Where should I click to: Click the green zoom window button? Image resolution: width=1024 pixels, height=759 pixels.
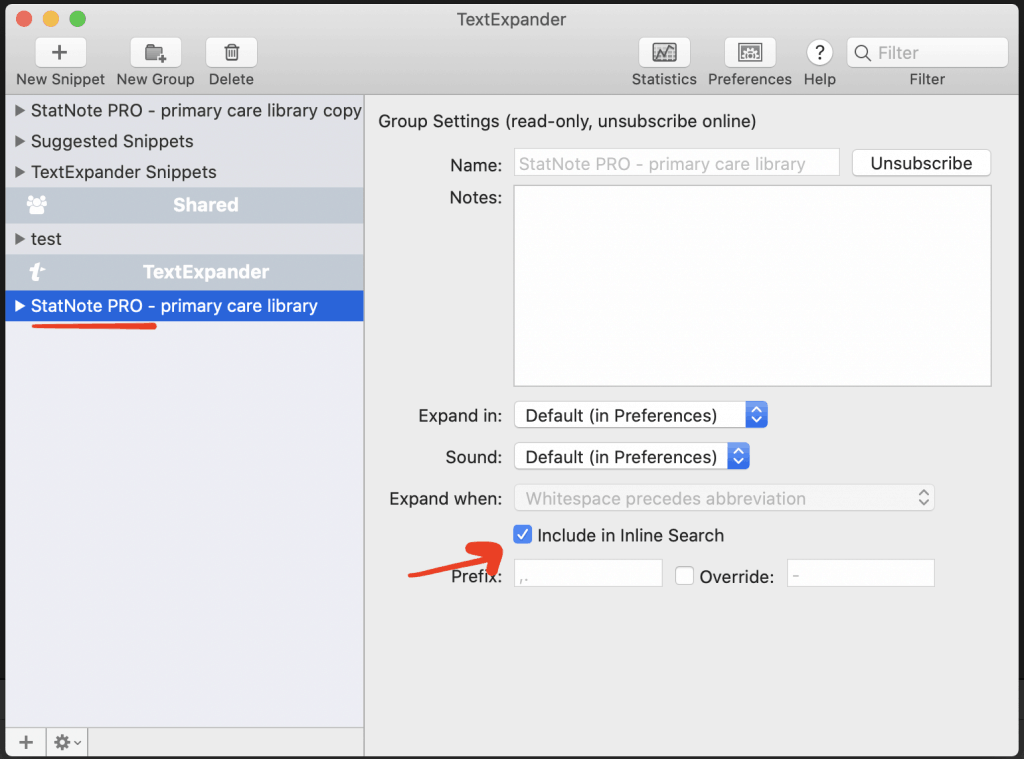click(78, 19)
